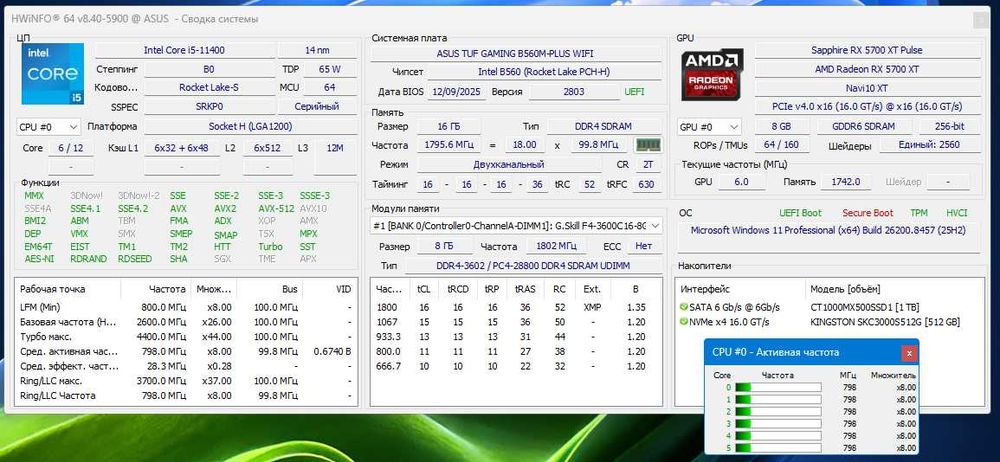This screenshot has height=462, width=1000.
Task: Select the Intel Core i5-11400 name field
Action: (x=184, y=50)
